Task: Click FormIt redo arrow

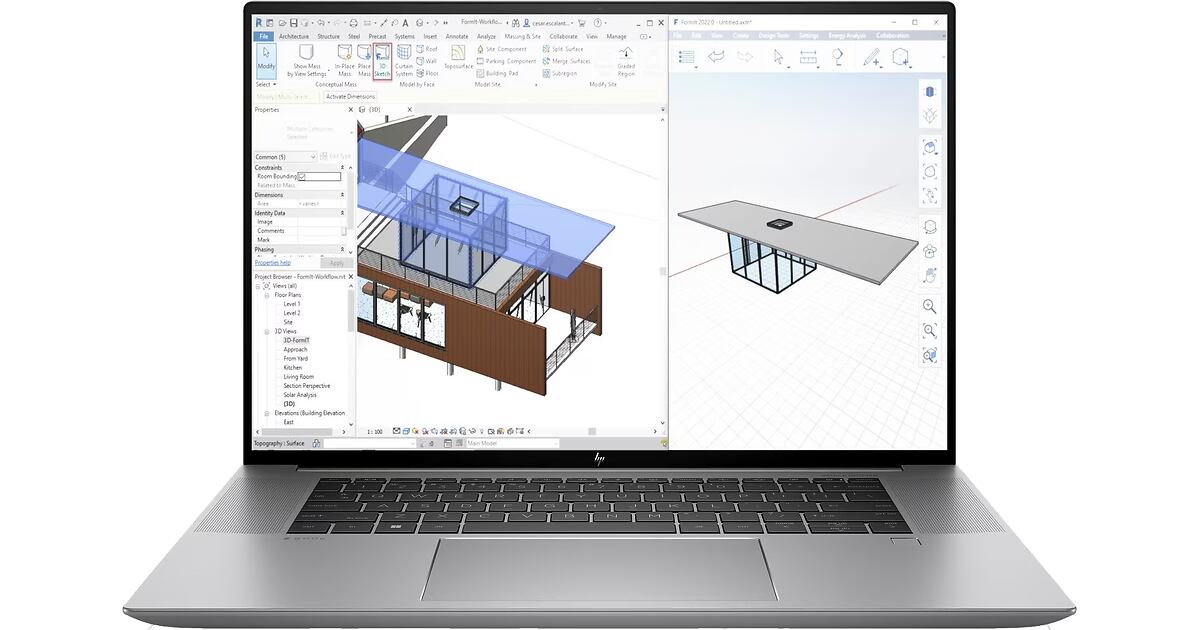Action: click(746, 57)
